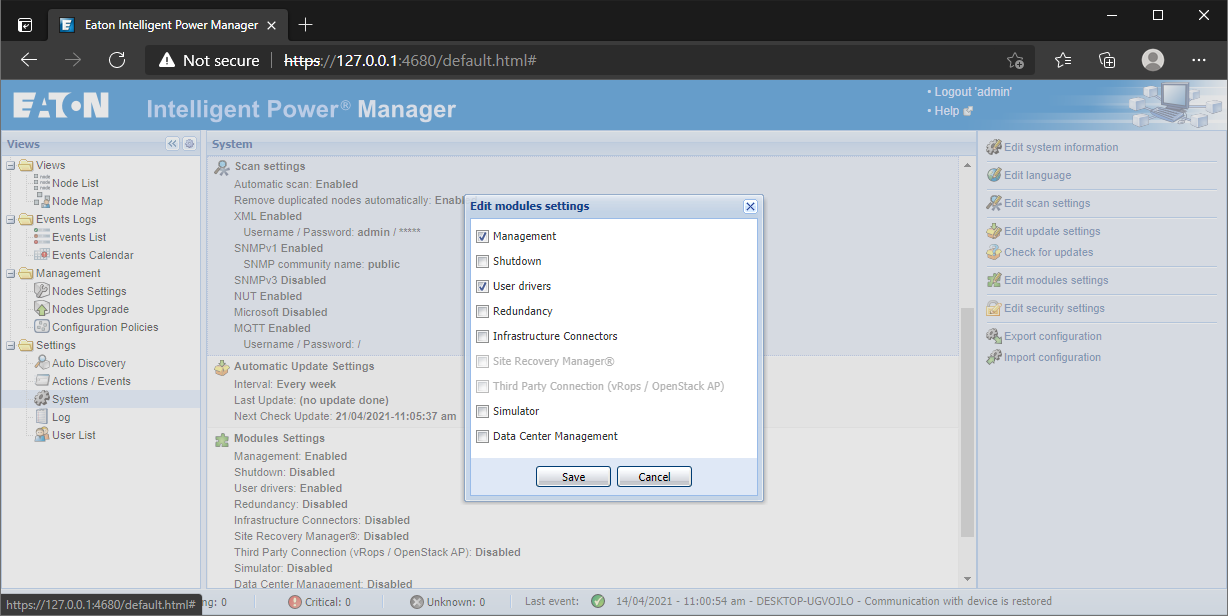
Task: Click Logout 'admin' link
Action: click(973, 92)
